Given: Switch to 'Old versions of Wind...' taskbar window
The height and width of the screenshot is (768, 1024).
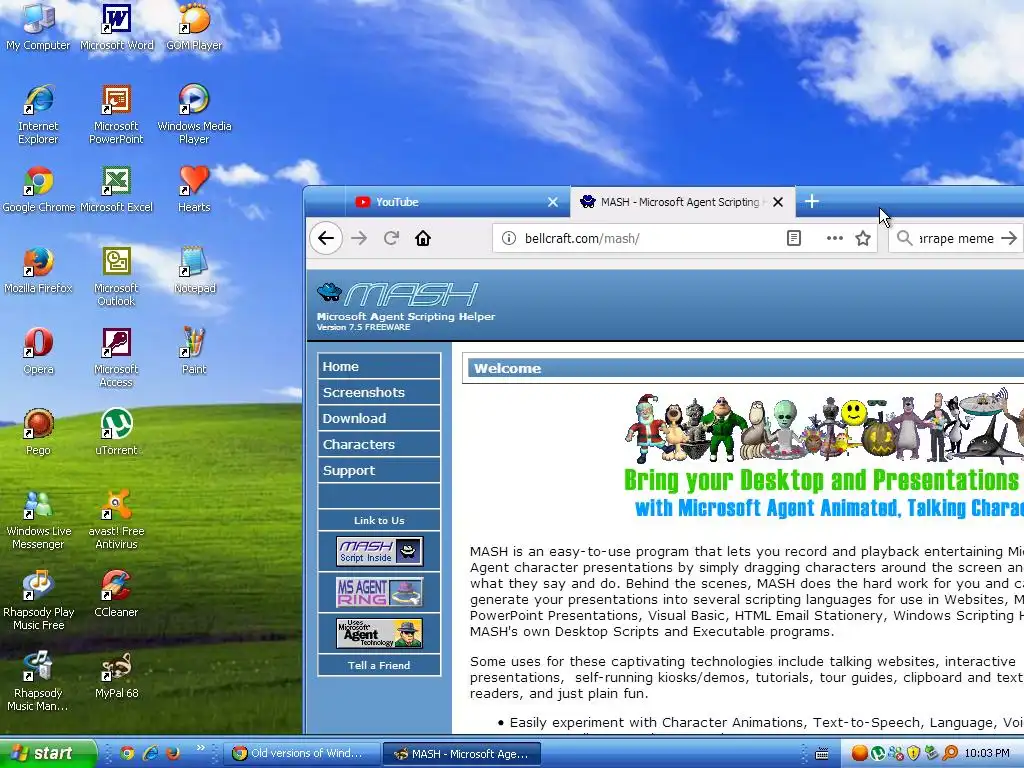Looking at the screenshot, I should pos(302,754).
